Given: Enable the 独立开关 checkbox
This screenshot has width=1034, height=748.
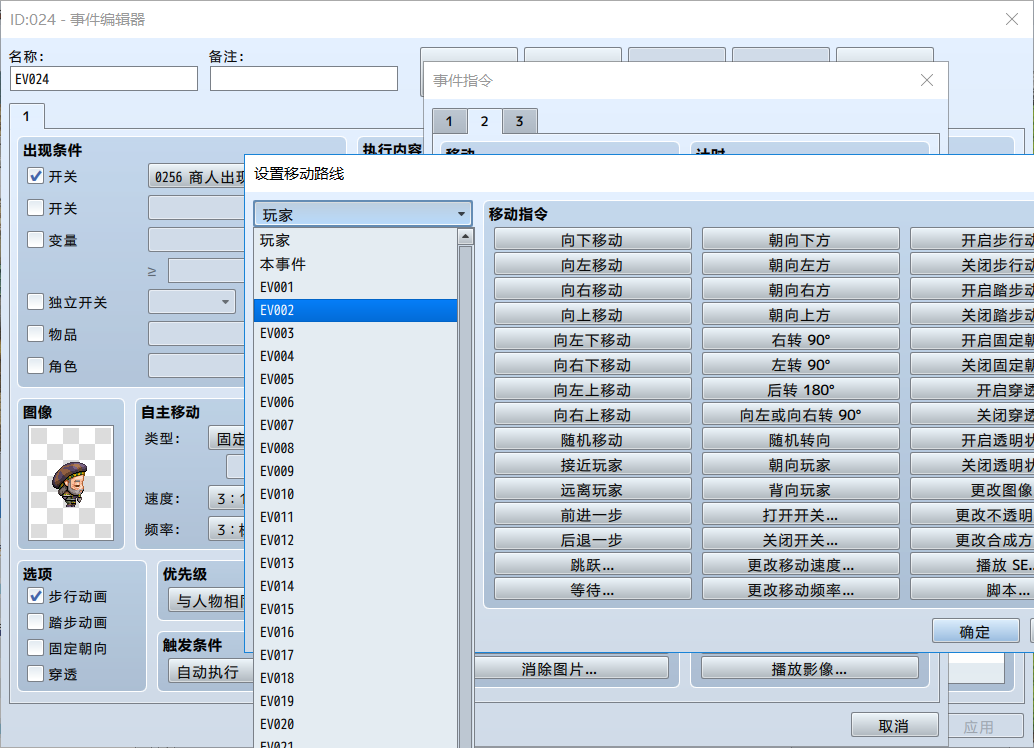Looking at the screenshot, I should click(x=36, y=302).
